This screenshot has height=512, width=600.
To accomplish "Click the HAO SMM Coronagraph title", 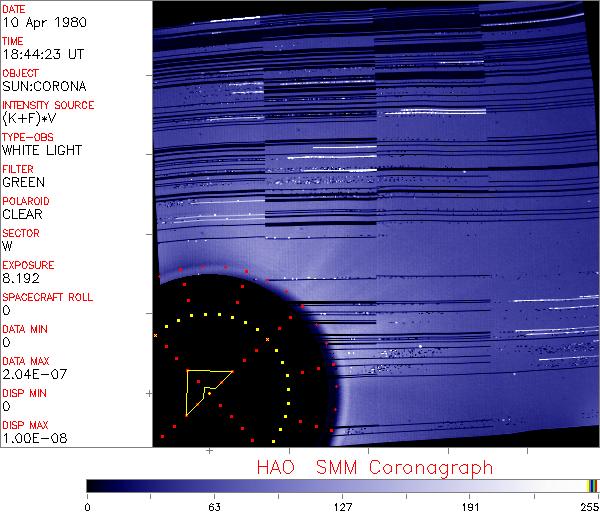I will pyautogui.click(x=375, y=467).
